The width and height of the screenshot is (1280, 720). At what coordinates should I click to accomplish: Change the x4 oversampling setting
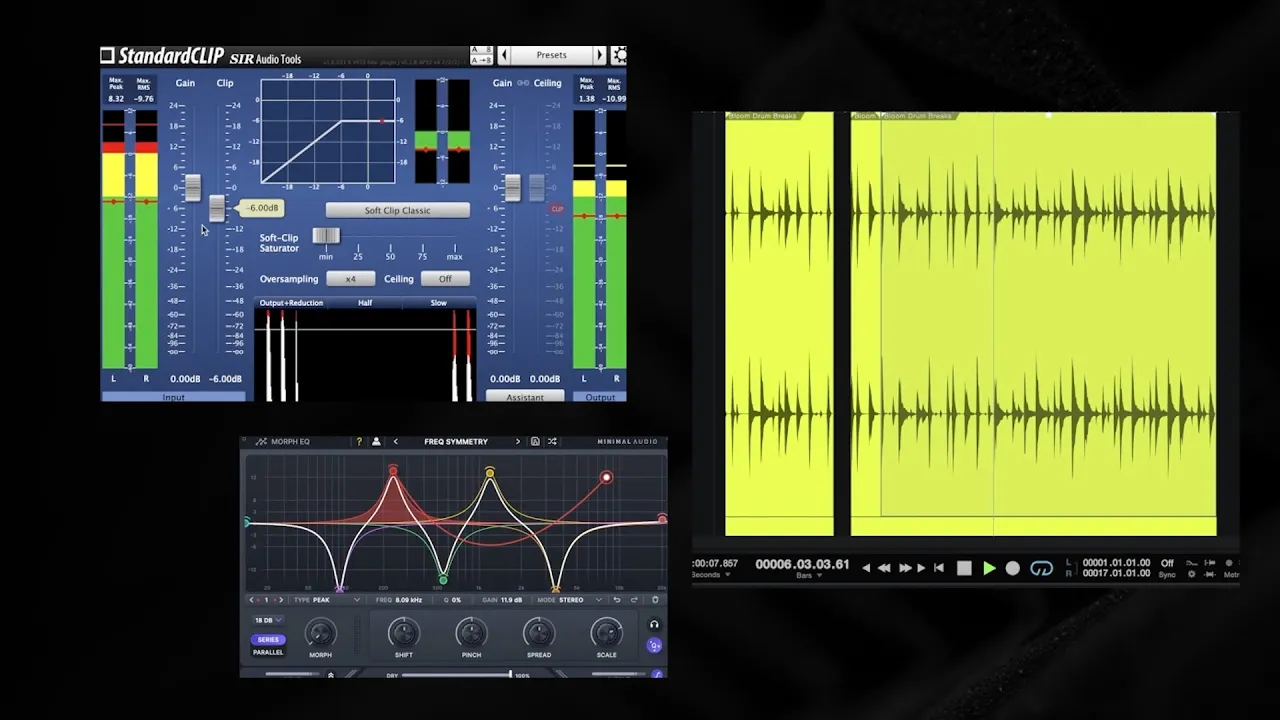point(350,279)
